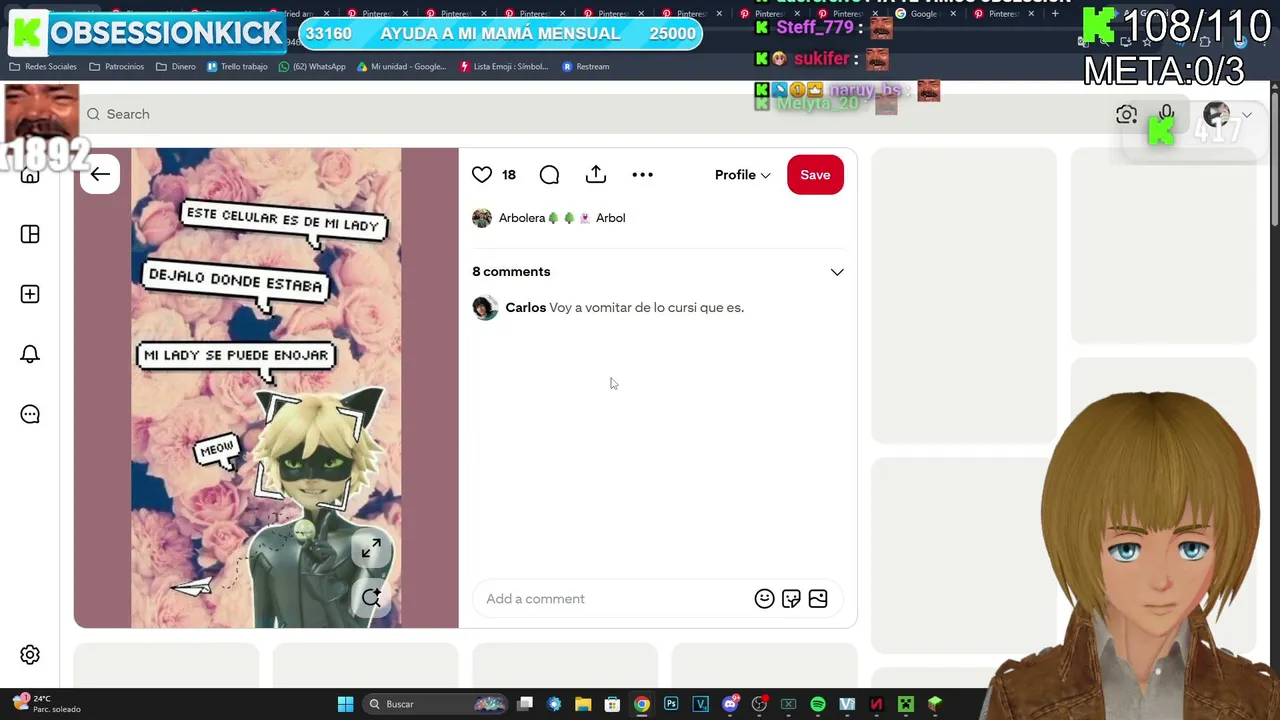Open the Dinero bookmark folder
This screenshot has width=1280, height=720.
(x=176, y=67)
